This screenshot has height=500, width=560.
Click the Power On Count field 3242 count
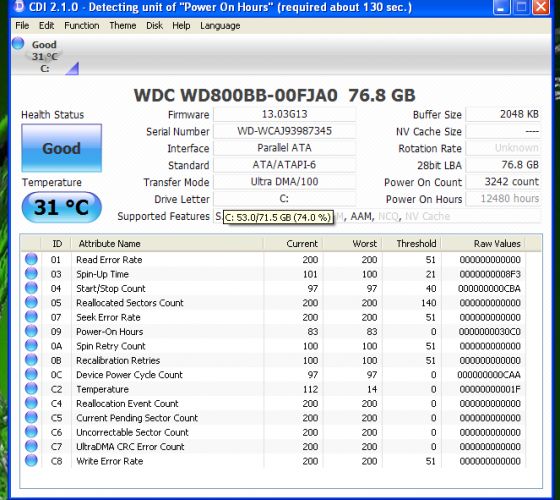(504, 182)
